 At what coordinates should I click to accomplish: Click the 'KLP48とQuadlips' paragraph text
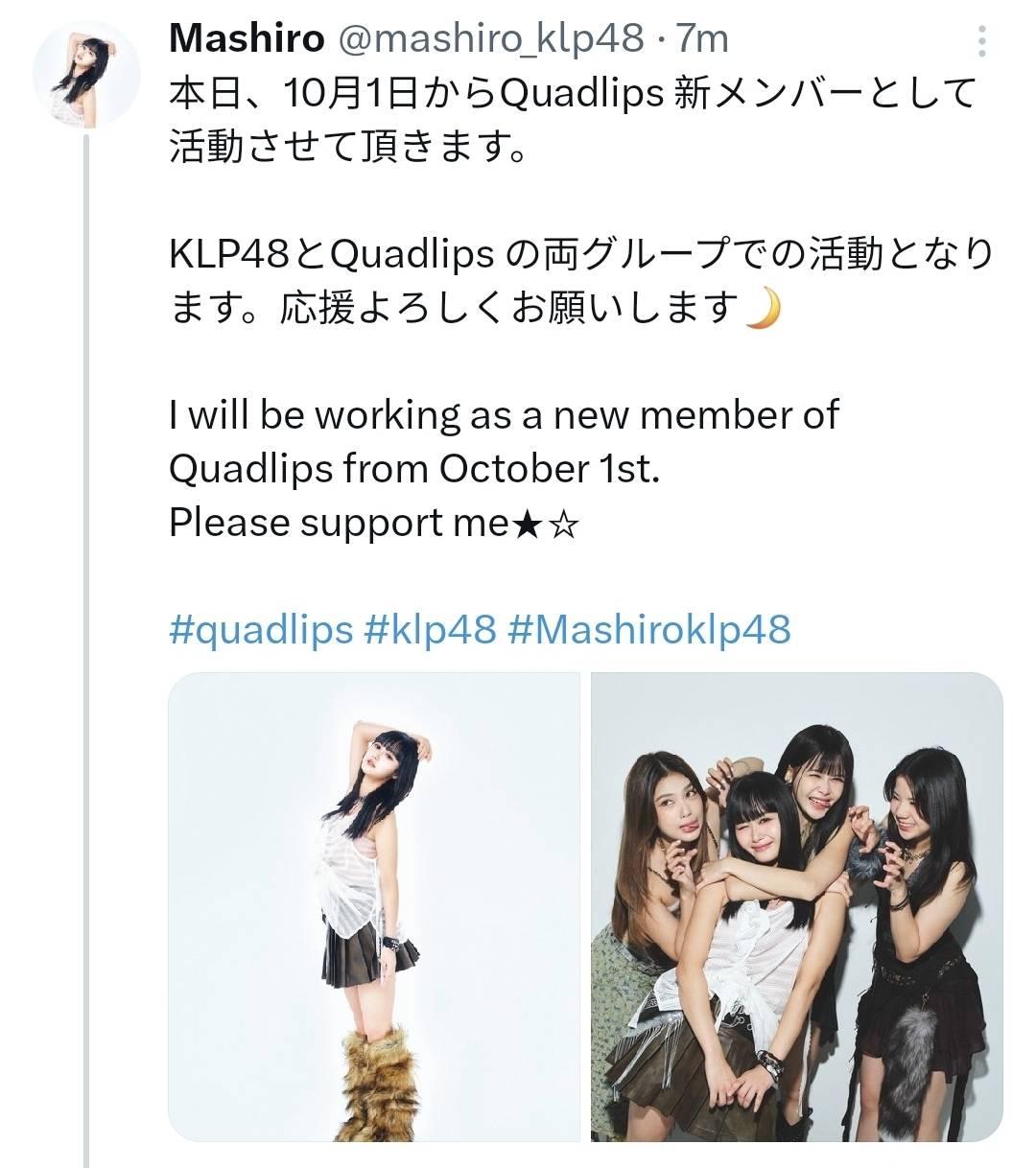(581, 281)
